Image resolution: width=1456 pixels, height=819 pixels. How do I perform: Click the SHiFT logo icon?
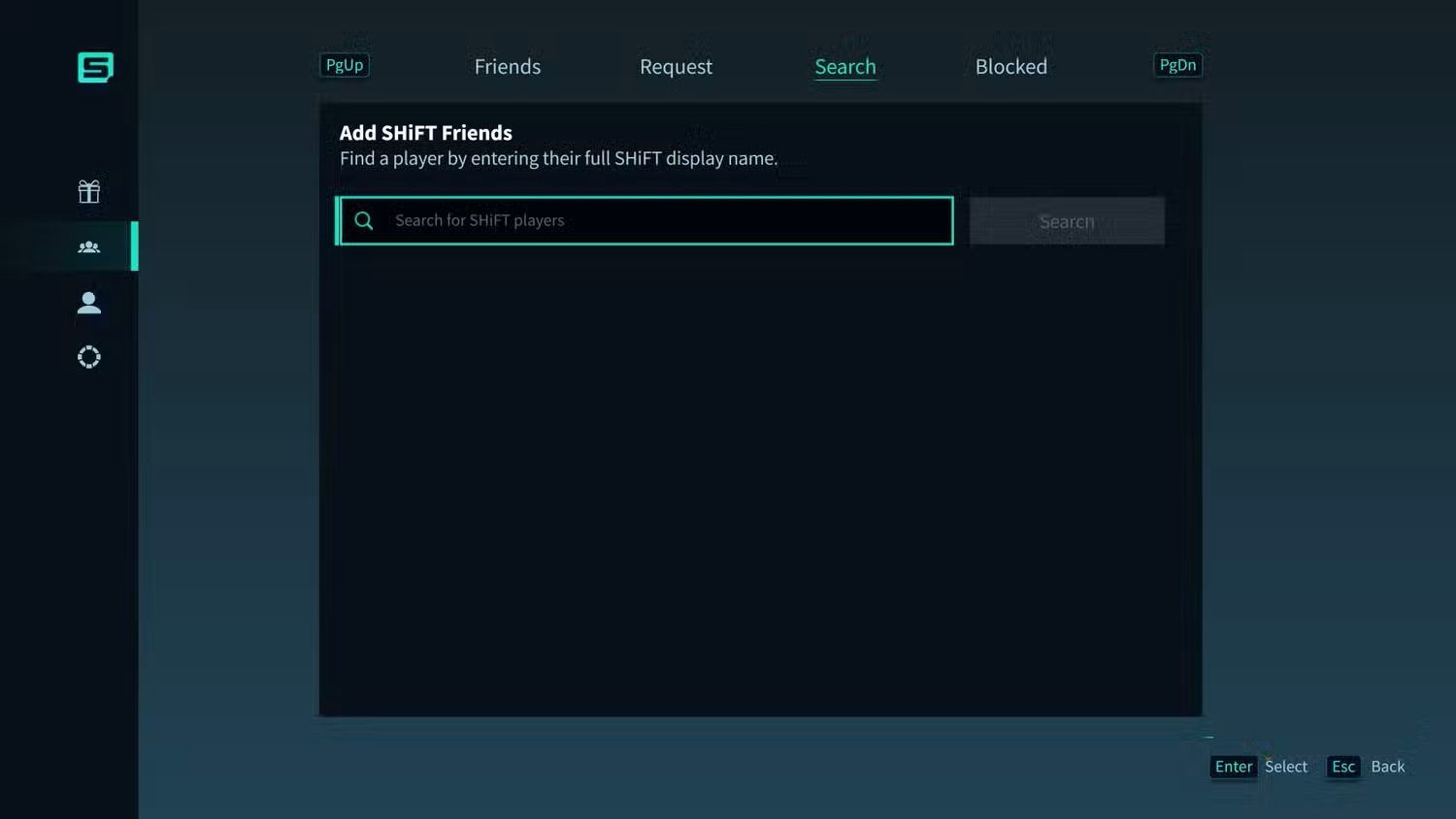(95, 67)
